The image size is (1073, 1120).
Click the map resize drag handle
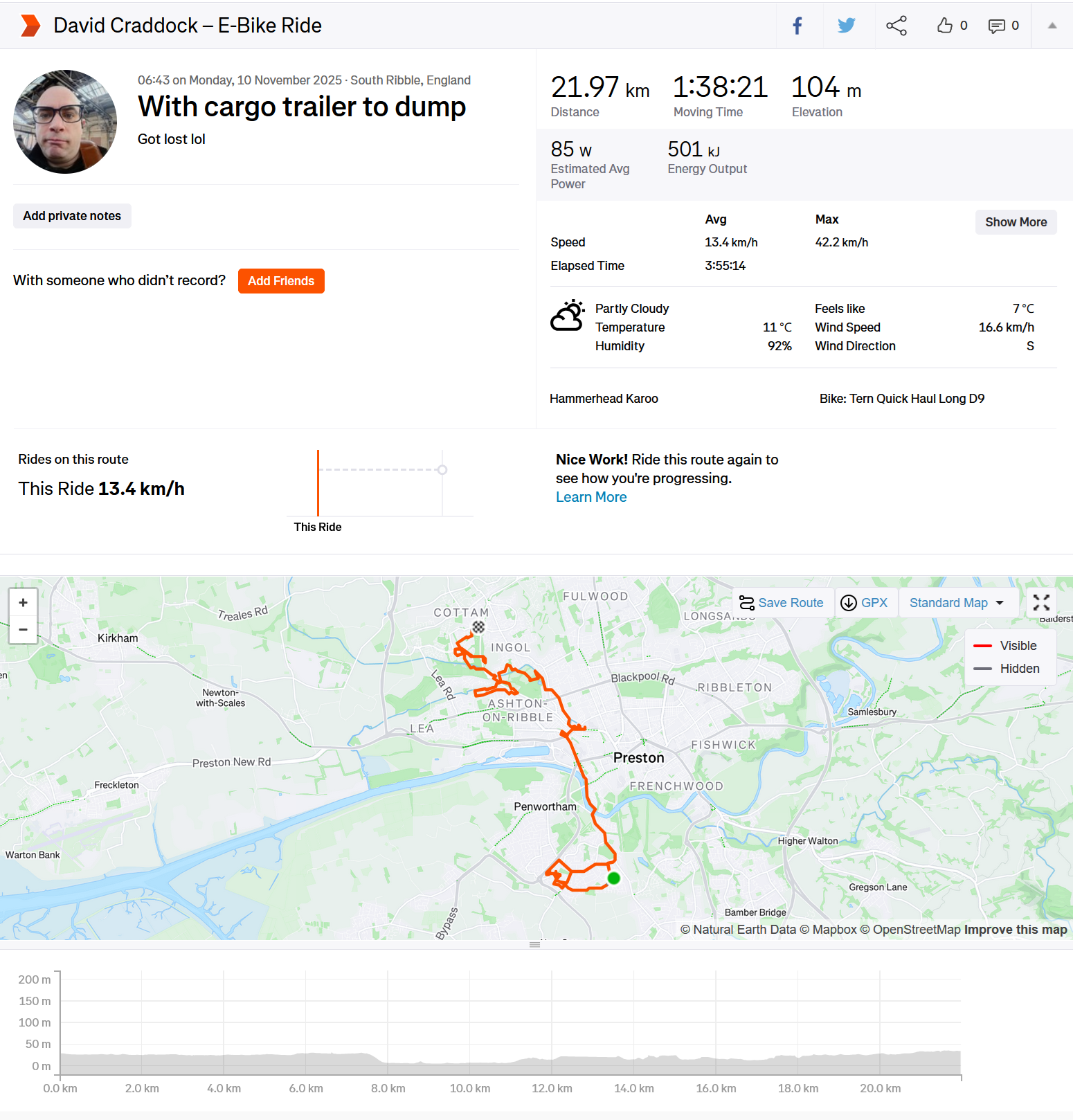click(534, 944)
